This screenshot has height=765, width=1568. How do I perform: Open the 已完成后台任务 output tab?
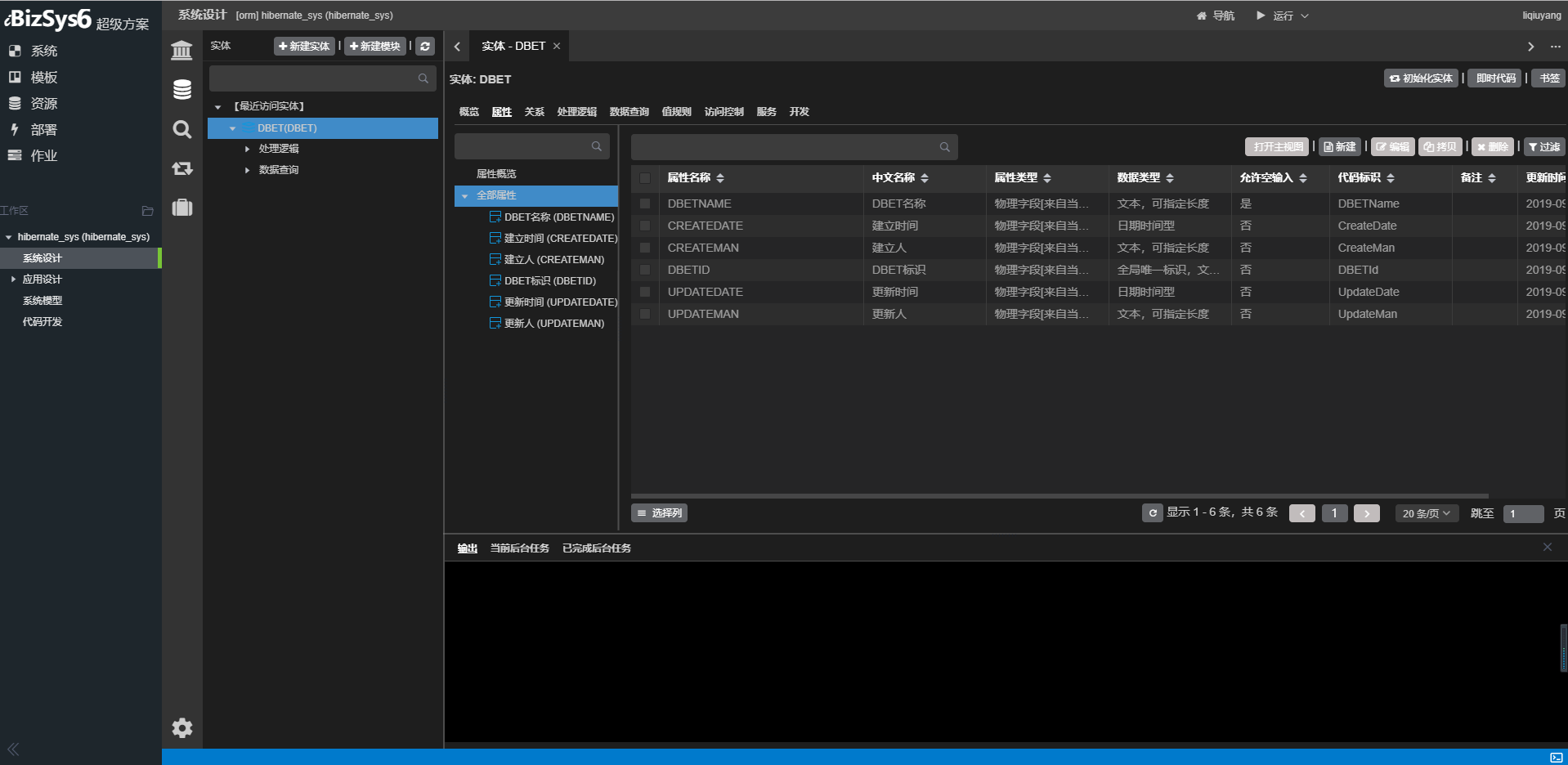[597, 548]
